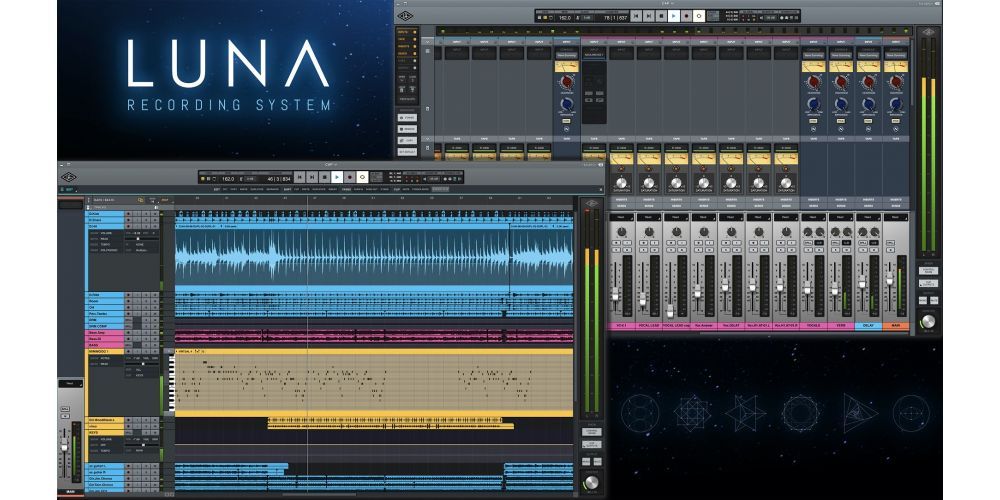Toggle SPILL button on the MAIN channel
The width and height of the screenshot is (1000, 500).
click(x=890, y=242)
